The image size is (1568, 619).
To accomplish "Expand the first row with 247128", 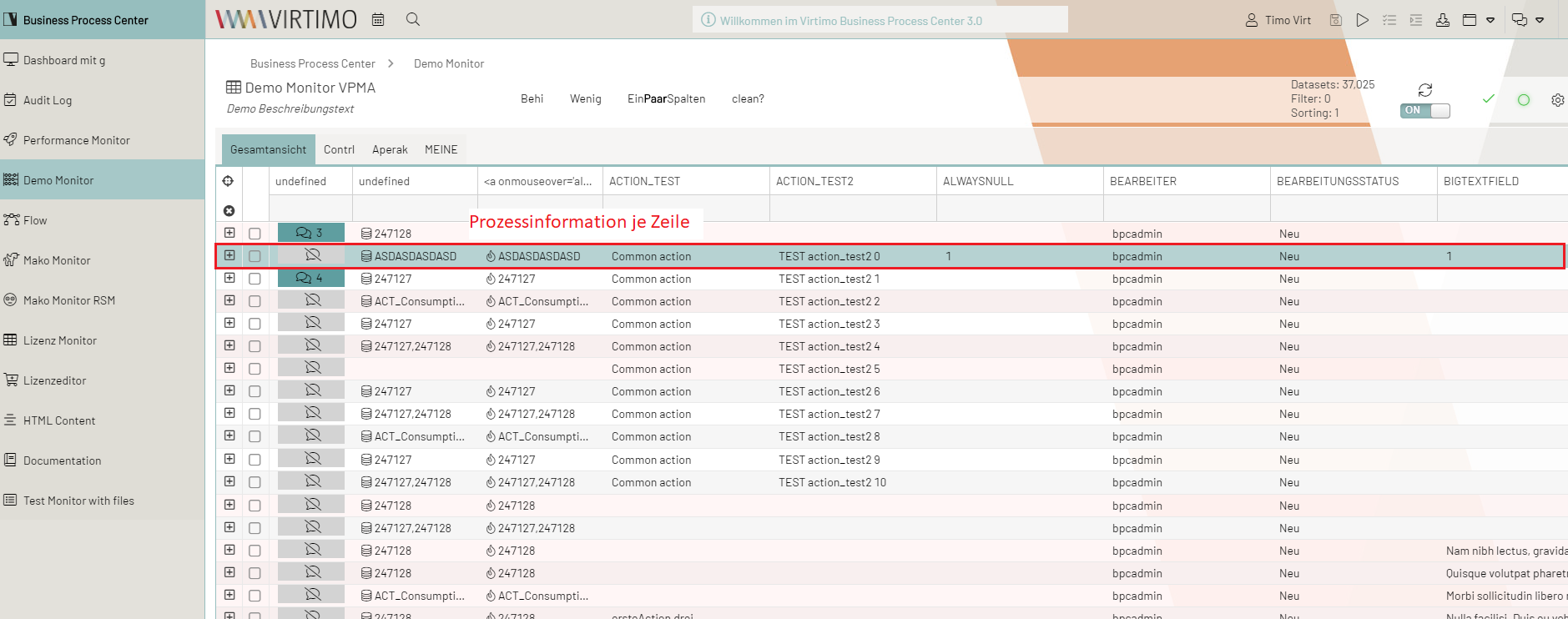I will (229, 233).
